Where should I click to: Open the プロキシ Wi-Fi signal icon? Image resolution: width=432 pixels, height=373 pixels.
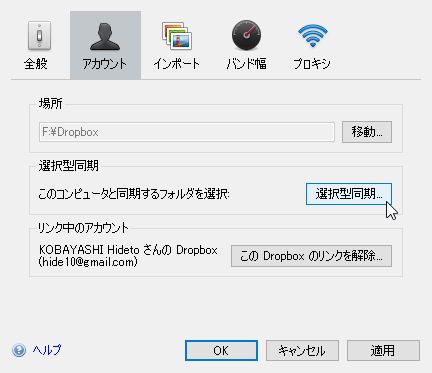tap(312, 35)
